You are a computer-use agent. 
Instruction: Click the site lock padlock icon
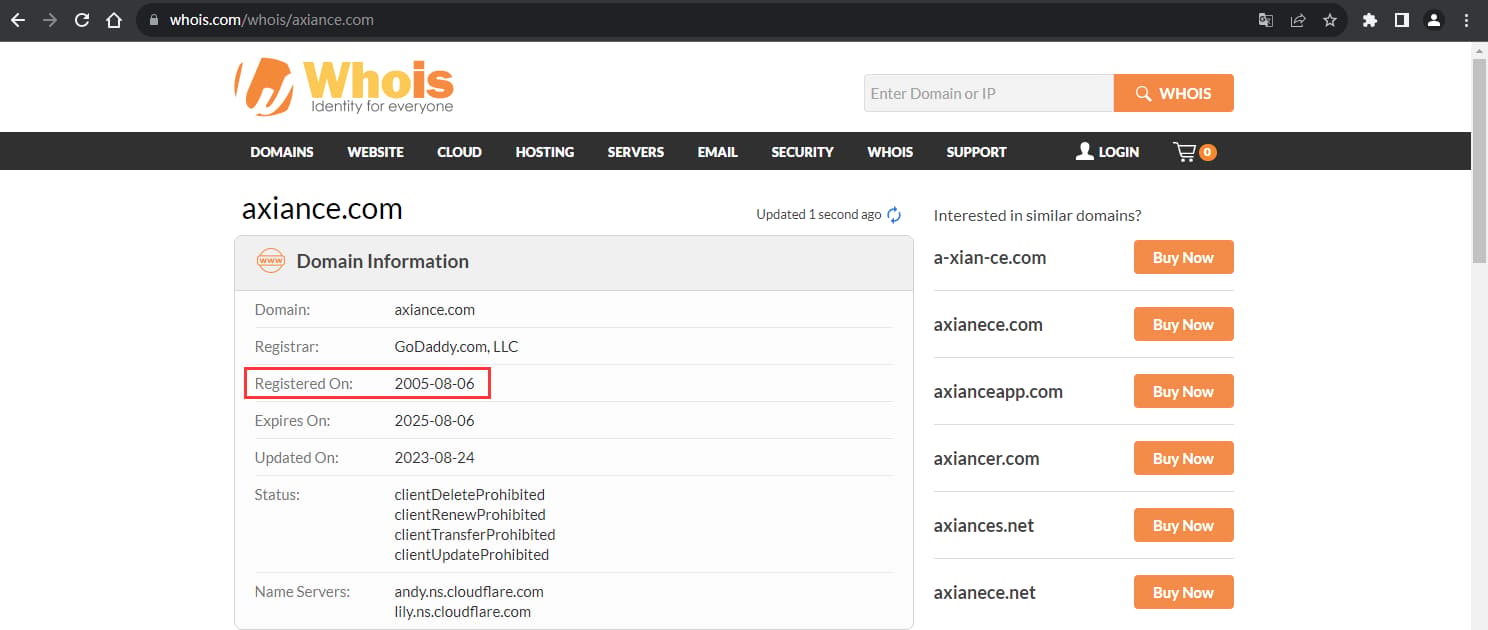pyautogui.click(x=153, y=20)
